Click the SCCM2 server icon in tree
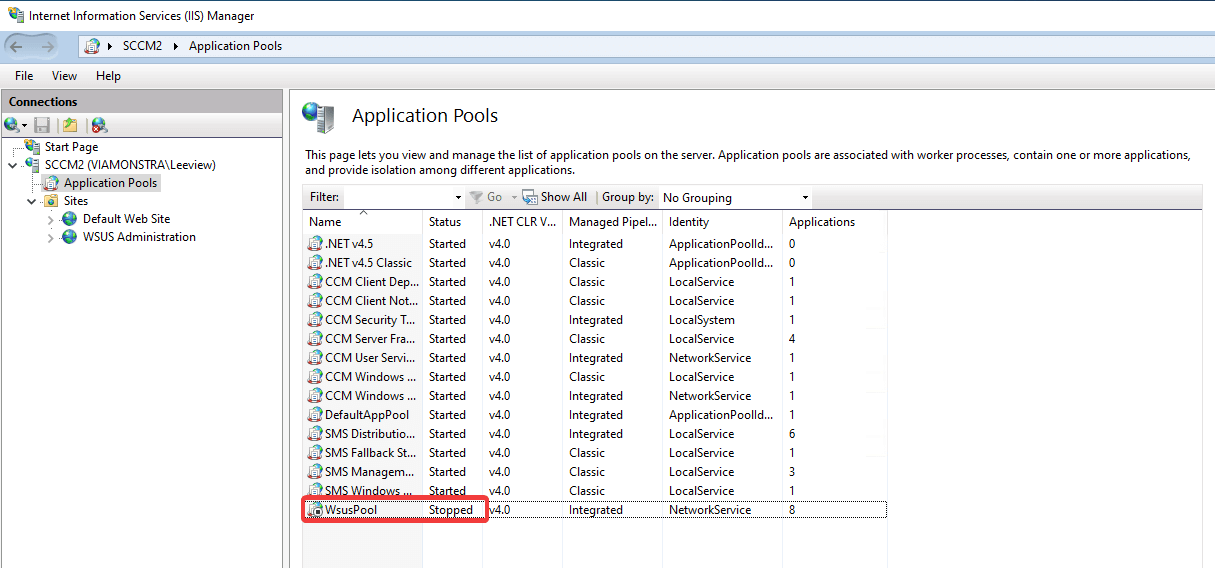Image resolution: width=1215 pixels, height=568 pixels. [x=32, y=164]
